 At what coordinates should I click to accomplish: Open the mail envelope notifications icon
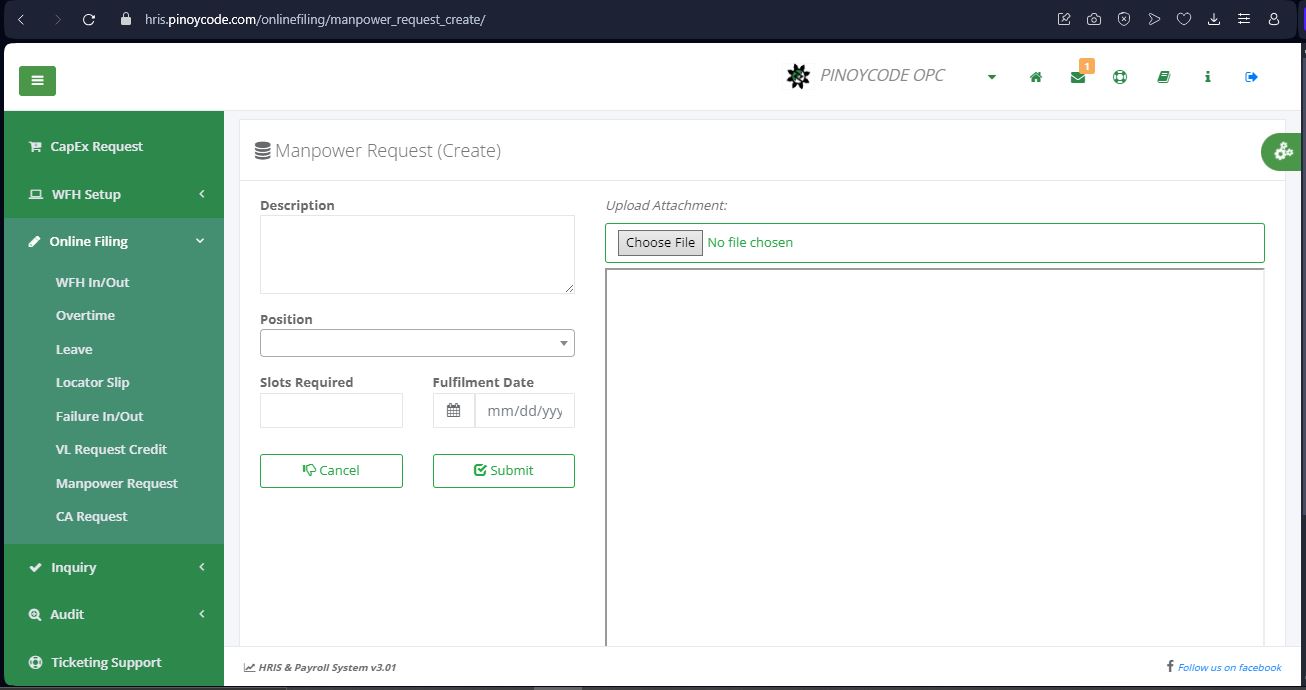click(1078, 77)
